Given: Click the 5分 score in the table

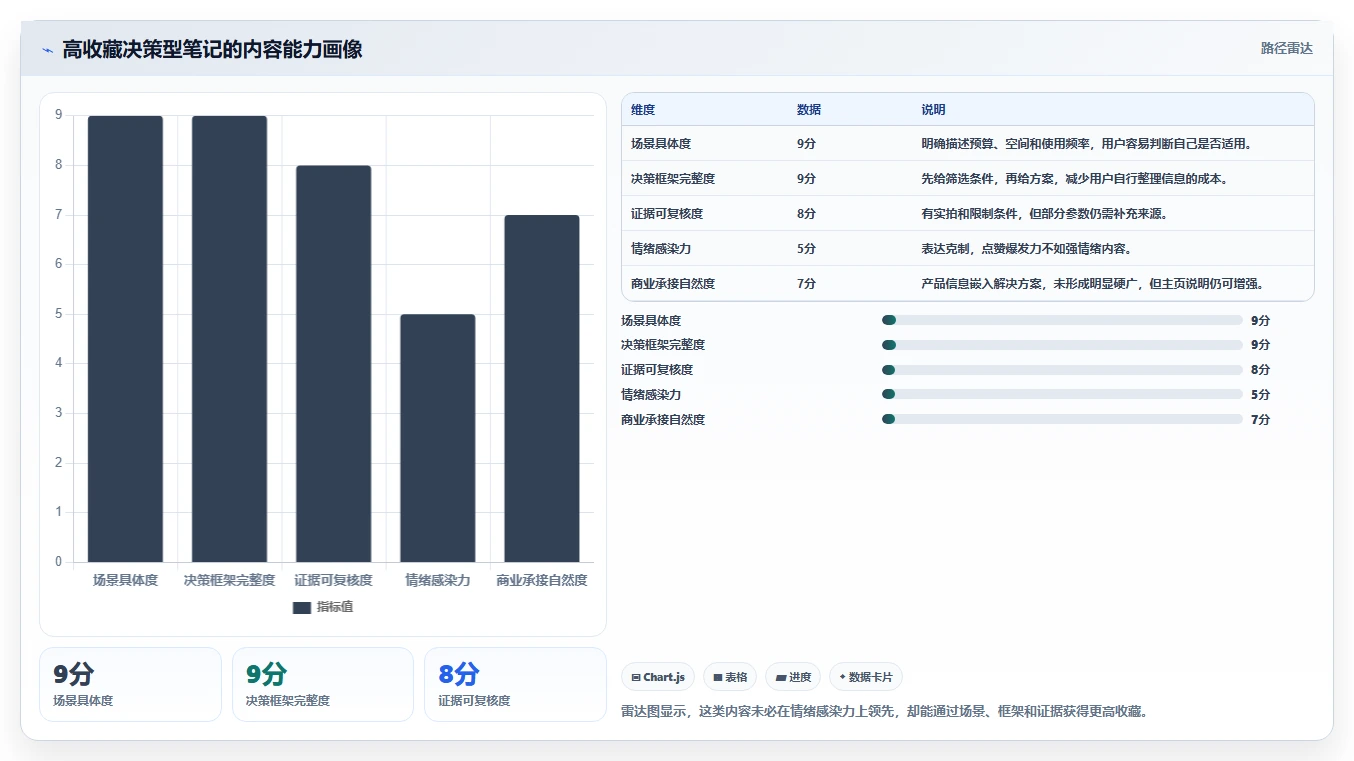Looking at the screenshot, I should pyautogui.click(x=806, y=249).
